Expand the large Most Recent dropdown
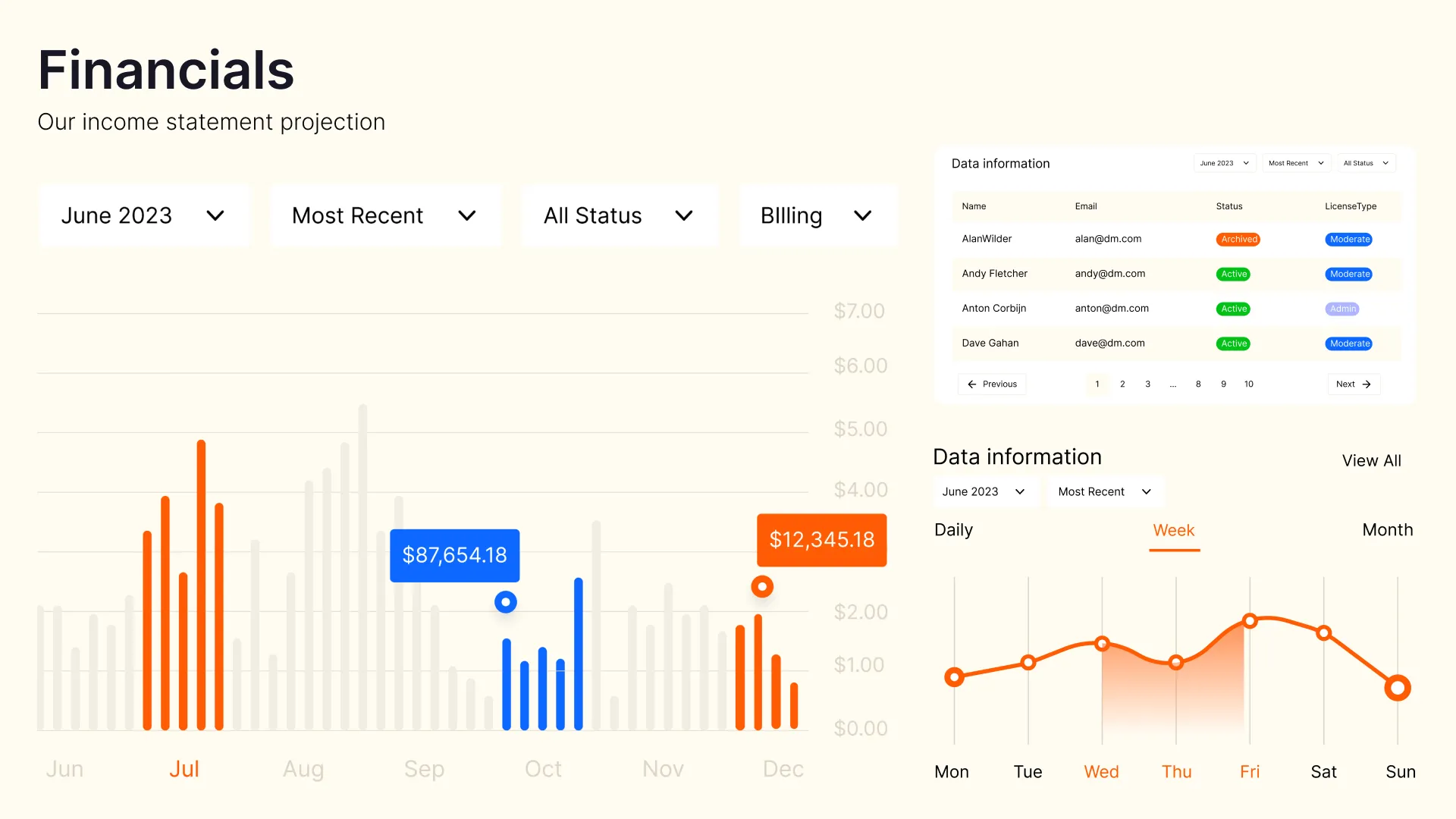This screenshot has width=1456, height=819. 384,216
